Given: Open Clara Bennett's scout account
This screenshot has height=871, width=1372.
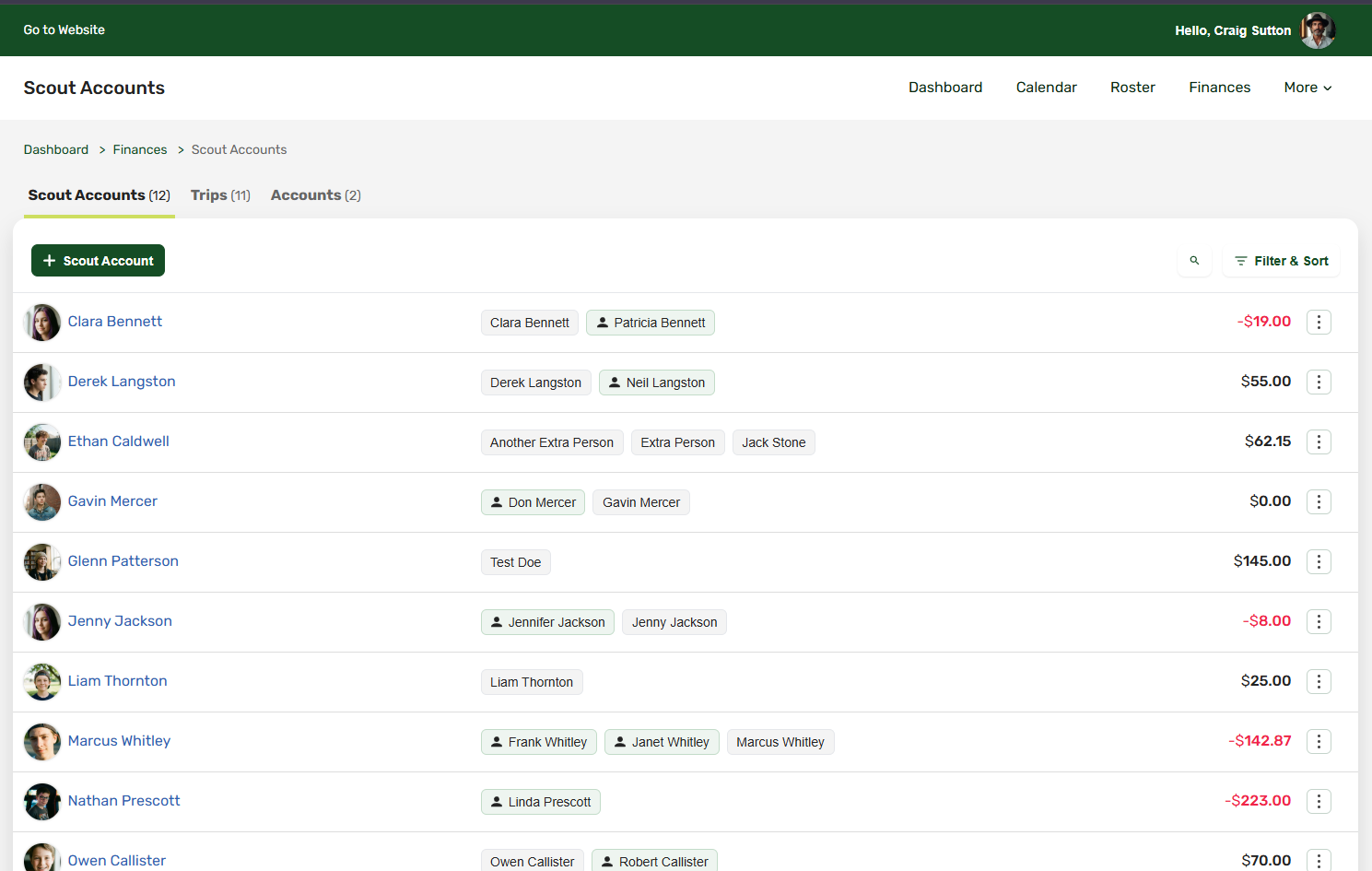Looking at the screenshot, I should pos(115,322).
